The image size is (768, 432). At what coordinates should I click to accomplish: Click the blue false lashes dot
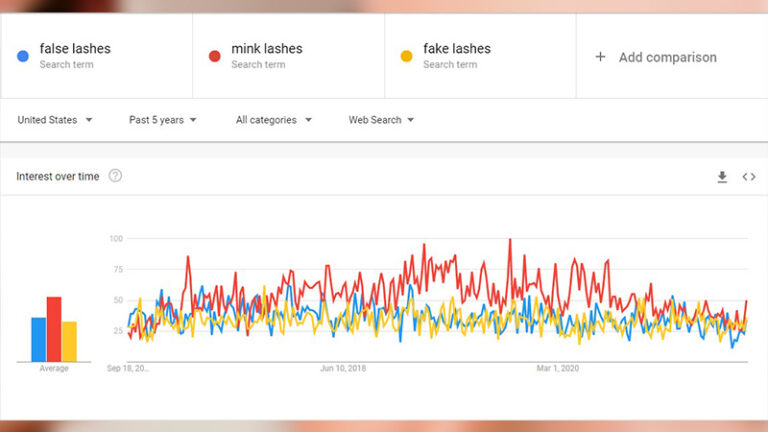(22, 56)
